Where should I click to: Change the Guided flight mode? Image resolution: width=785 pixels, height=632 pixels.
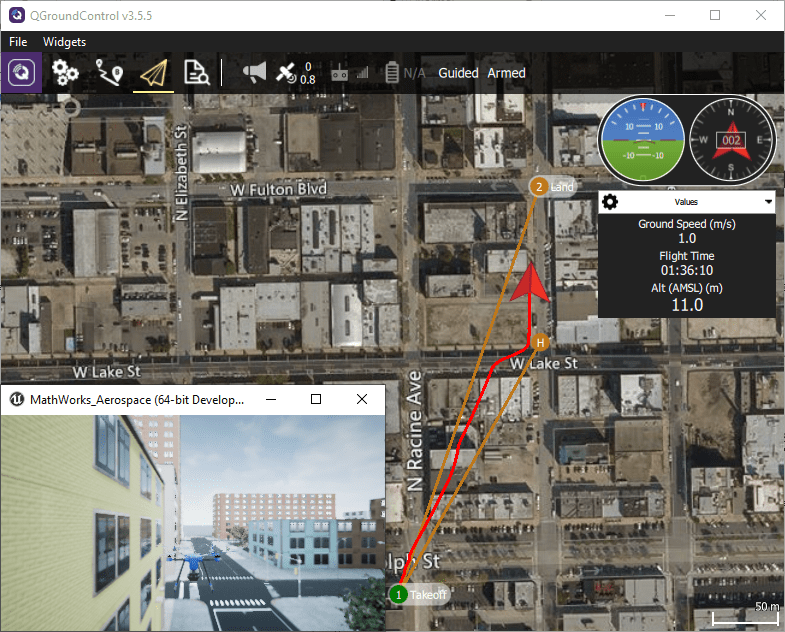tap(458, 73)
